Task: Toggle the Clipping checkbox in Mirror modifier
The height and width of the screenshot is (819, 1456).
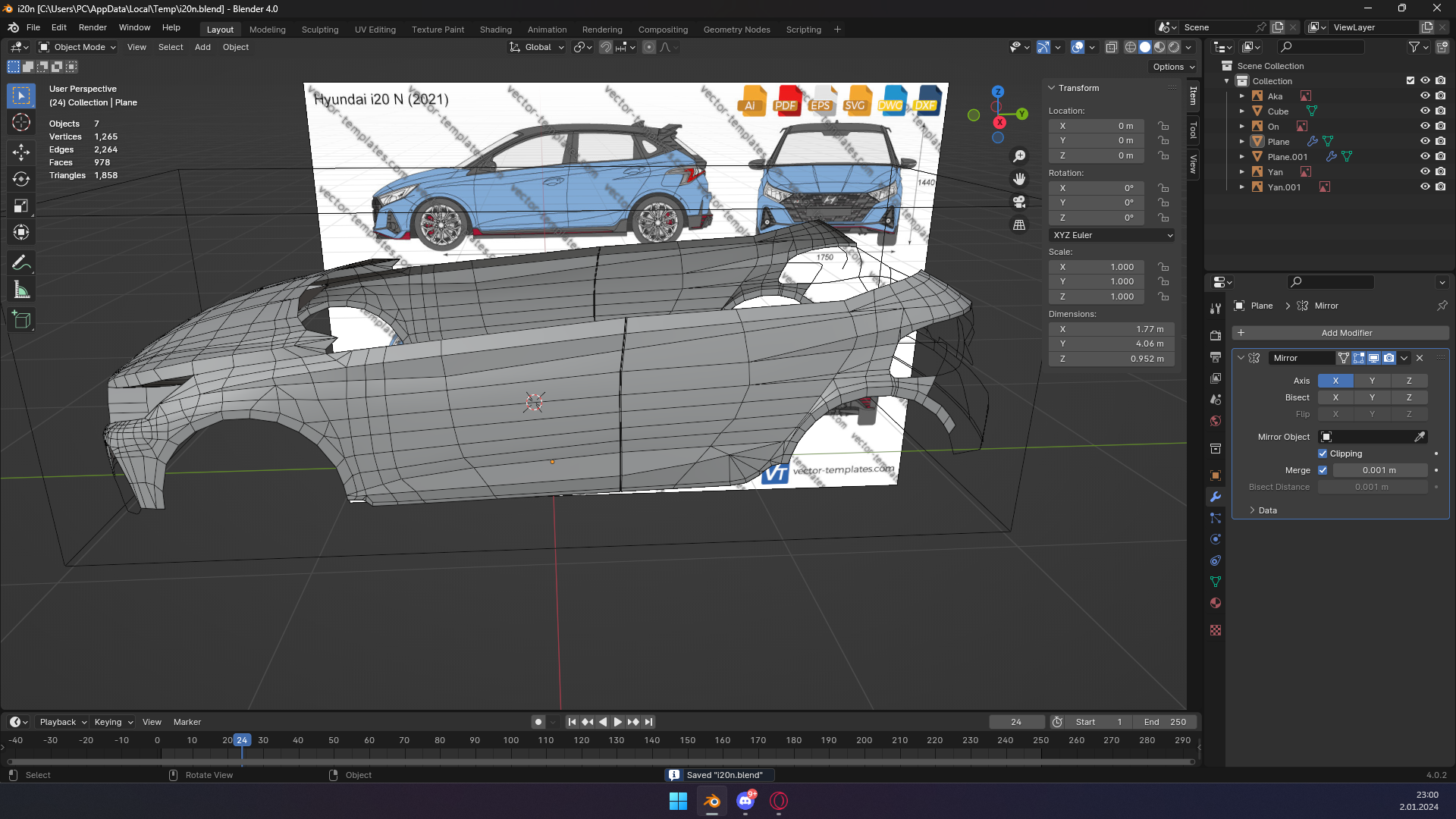Action: pyautogui.click(x=1323, y=453)
